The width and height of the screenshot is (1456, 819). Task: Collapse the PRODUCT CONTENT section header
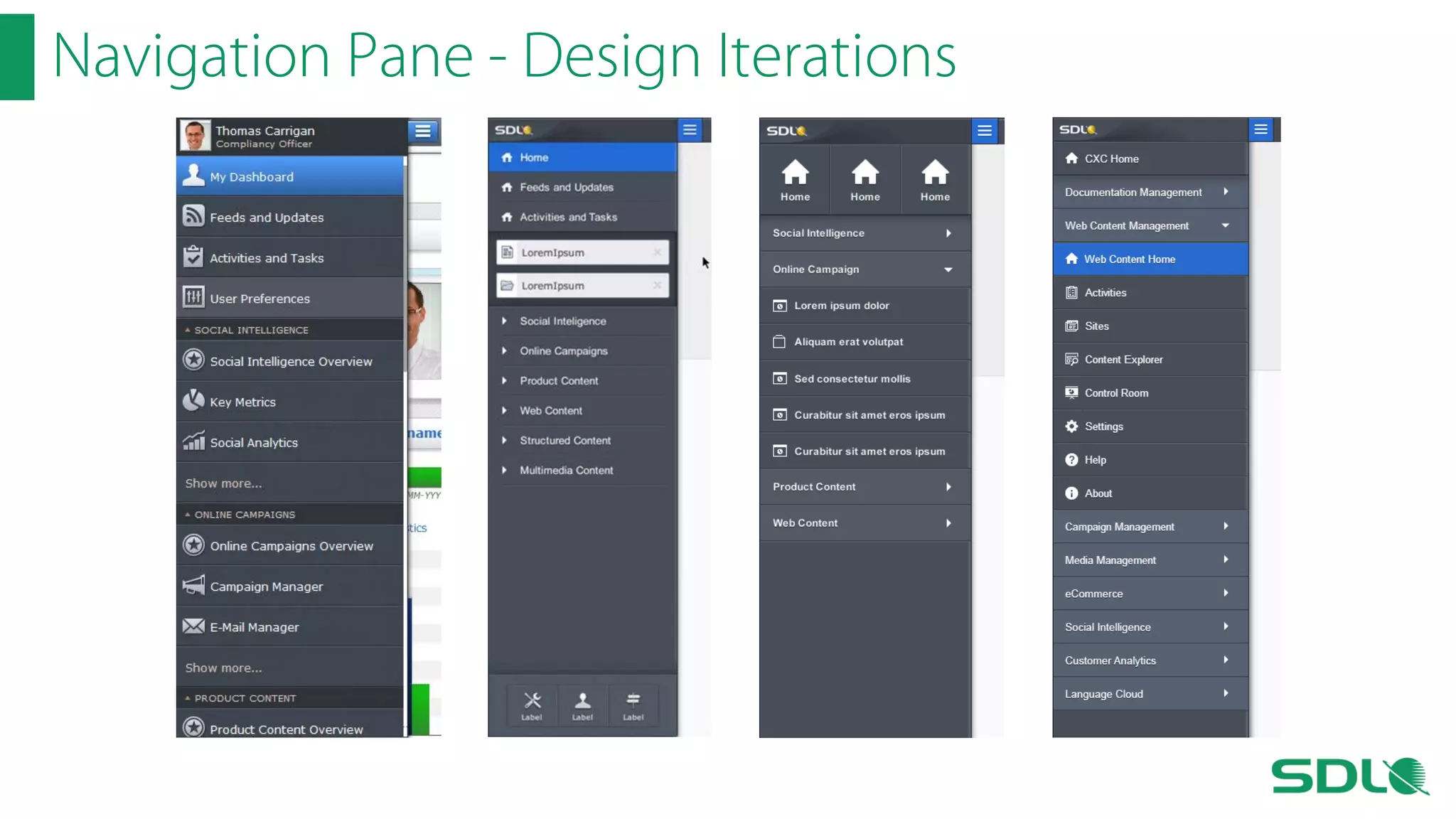(x=290, y=698)
